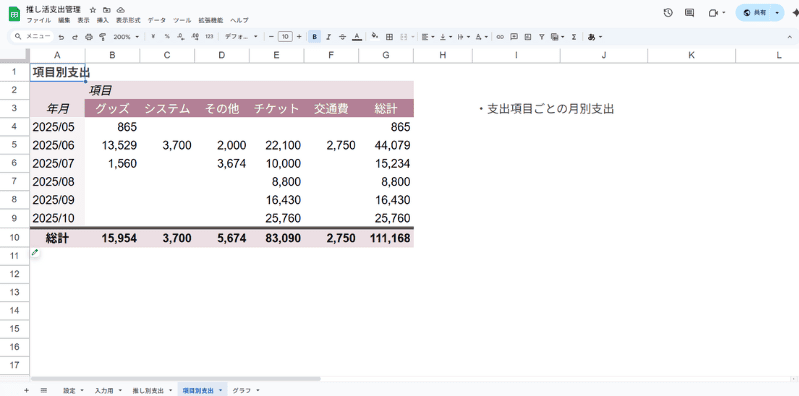Open version history clock icon
Viewport: 799px width, 396px height.
(x=668, y=13)
